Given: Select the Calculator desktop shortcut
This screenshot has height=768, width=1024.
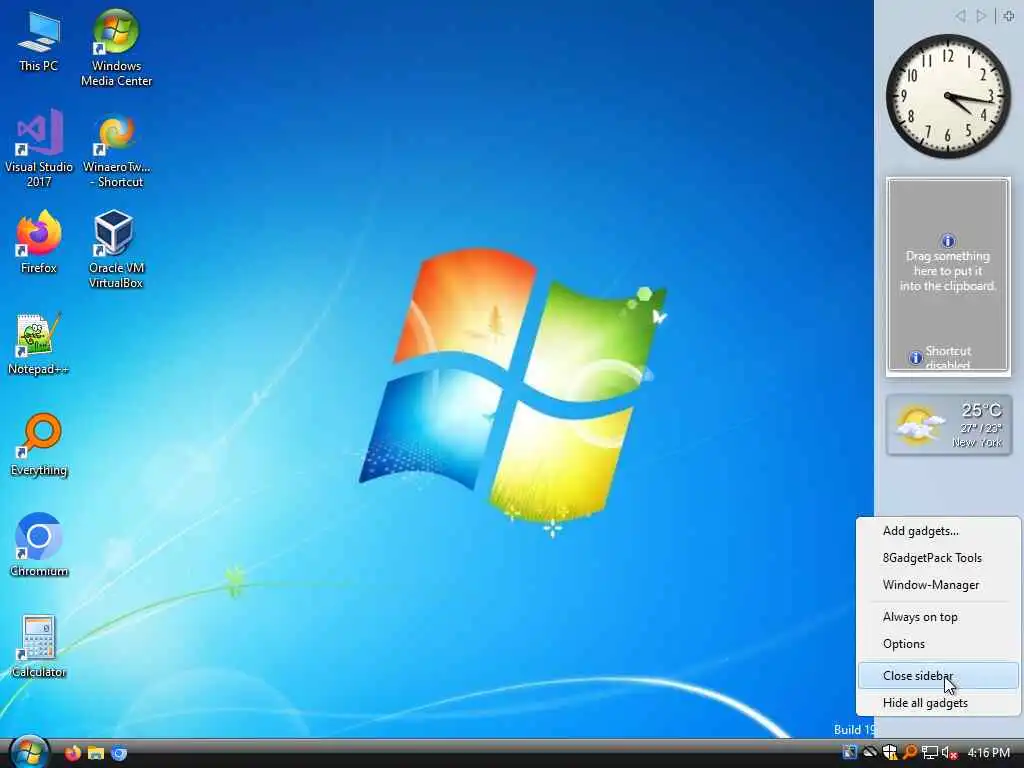Looking at the screenshot, I should pyautogui.click(x=39, y=647).
